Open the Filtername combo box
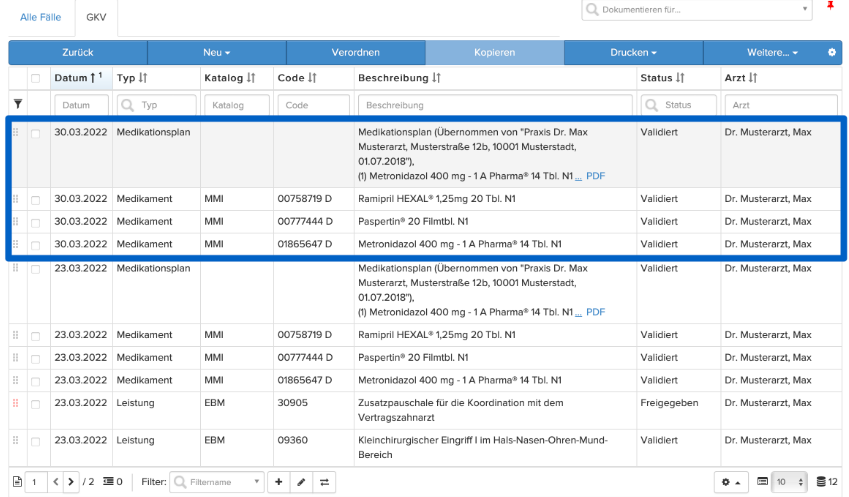The height and width of the screenshot is (497, 849). pos(217,482)
